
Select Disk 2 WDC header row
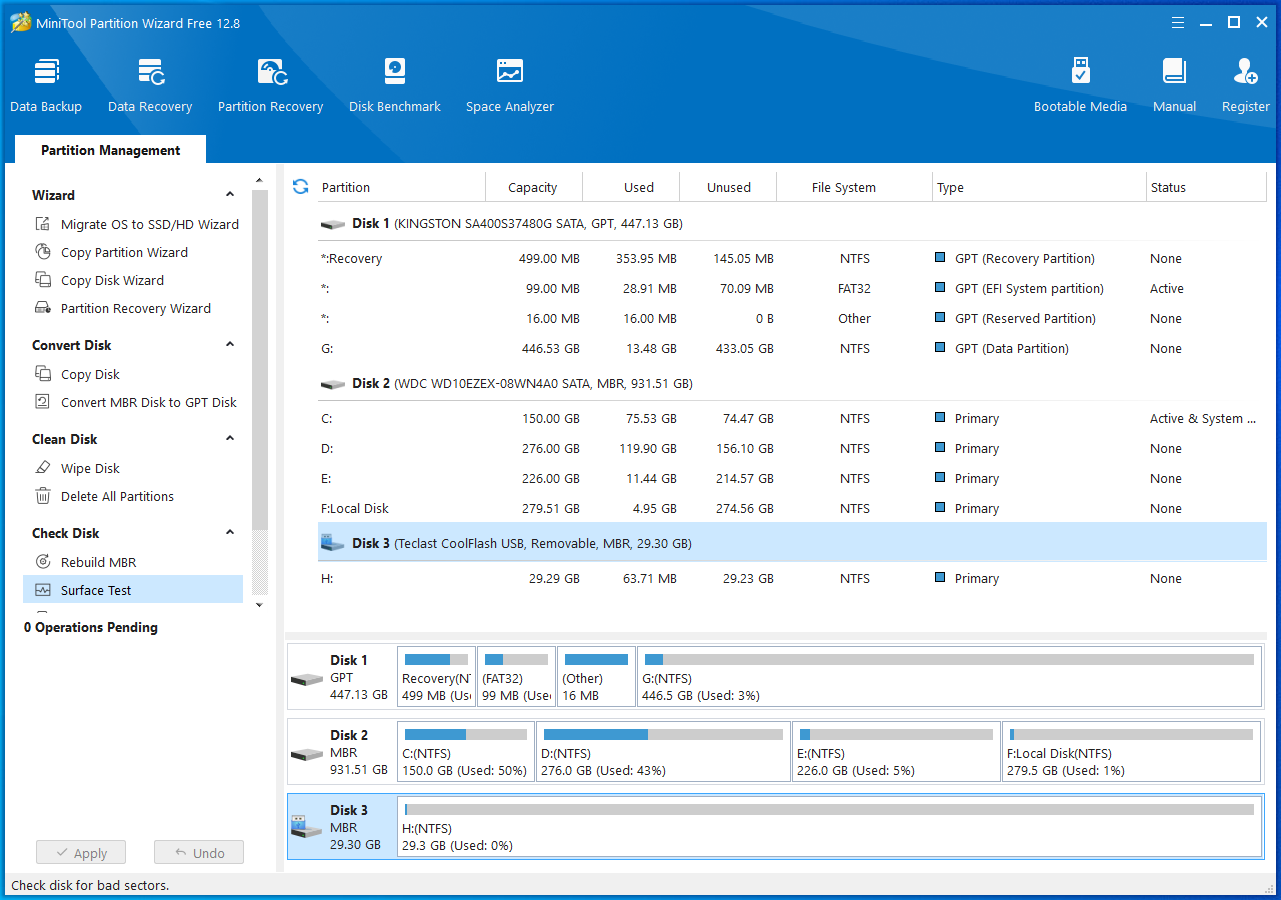pos(792,384)
